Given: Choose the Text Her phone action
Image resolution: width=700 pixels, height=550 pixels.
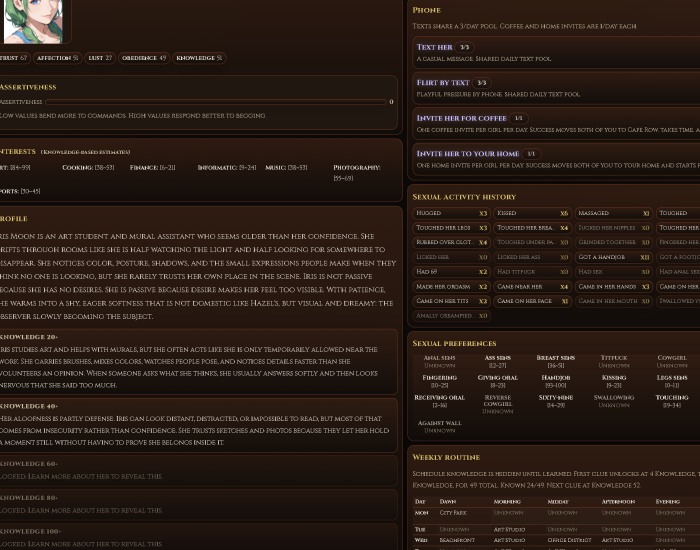Looking at the screenshot, I should (x=556, y=52).
